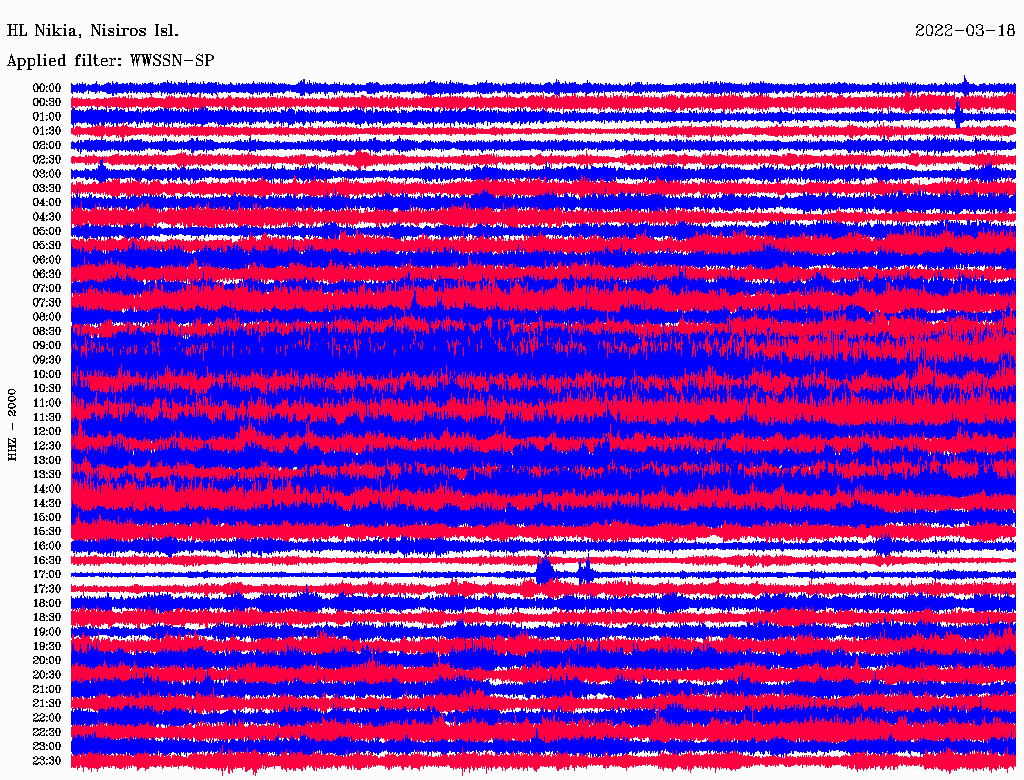Click the 14:00 time label

click(46, 489)
